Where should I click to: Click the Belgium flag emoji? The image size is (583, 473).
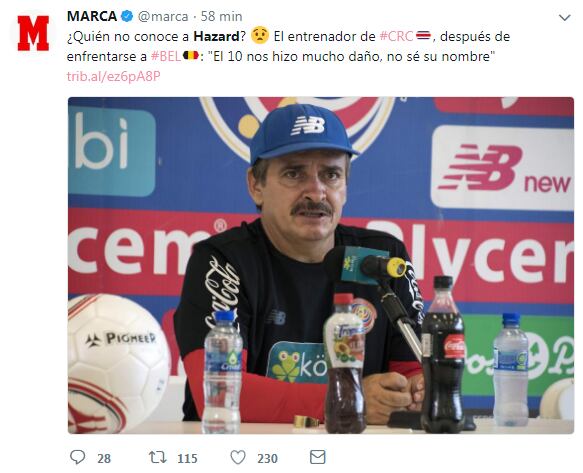pyautogui.click(x=191, y=56)
